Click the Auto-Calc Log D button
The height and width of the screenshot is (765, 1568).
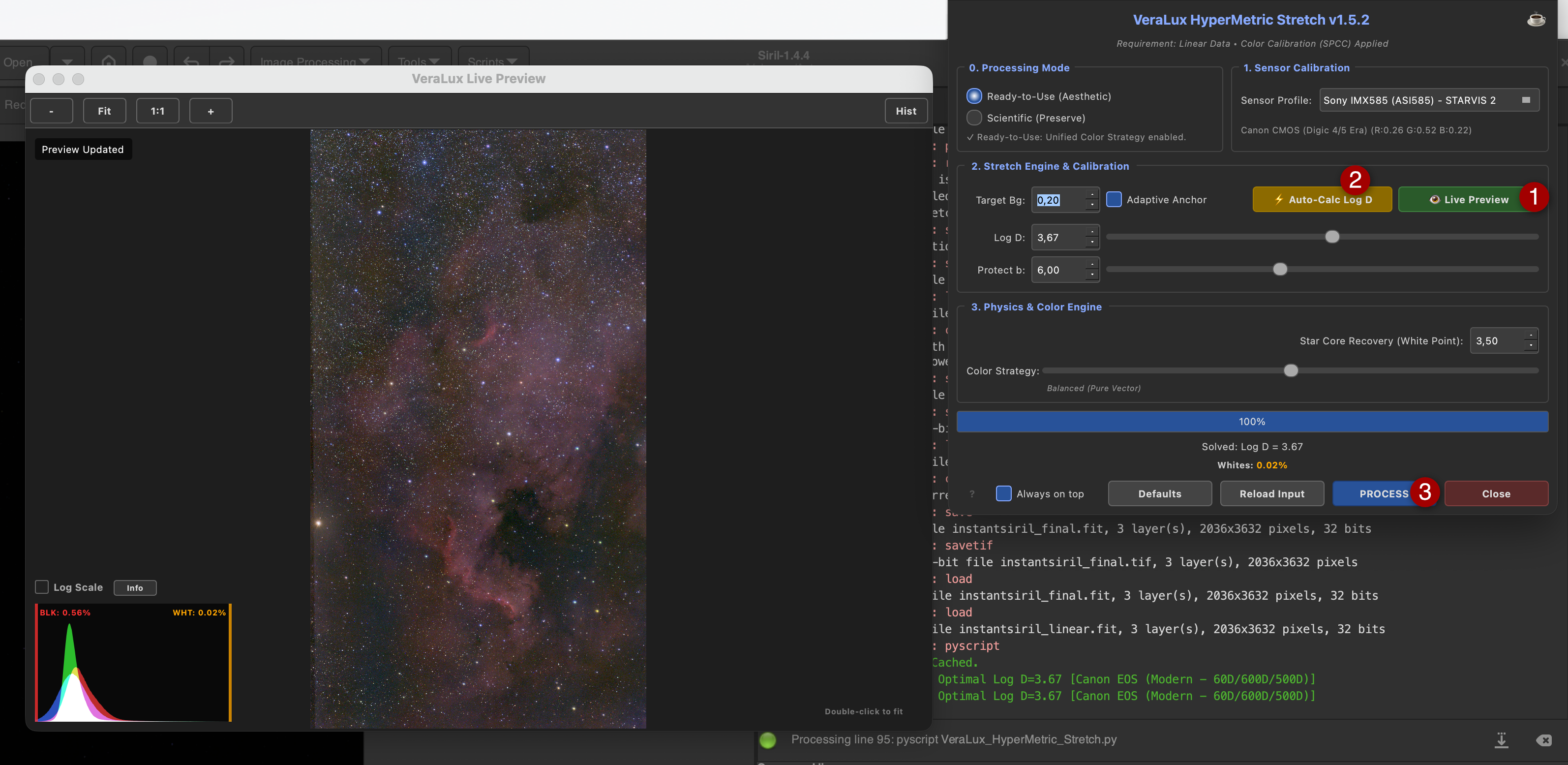tap(1322, 199)
